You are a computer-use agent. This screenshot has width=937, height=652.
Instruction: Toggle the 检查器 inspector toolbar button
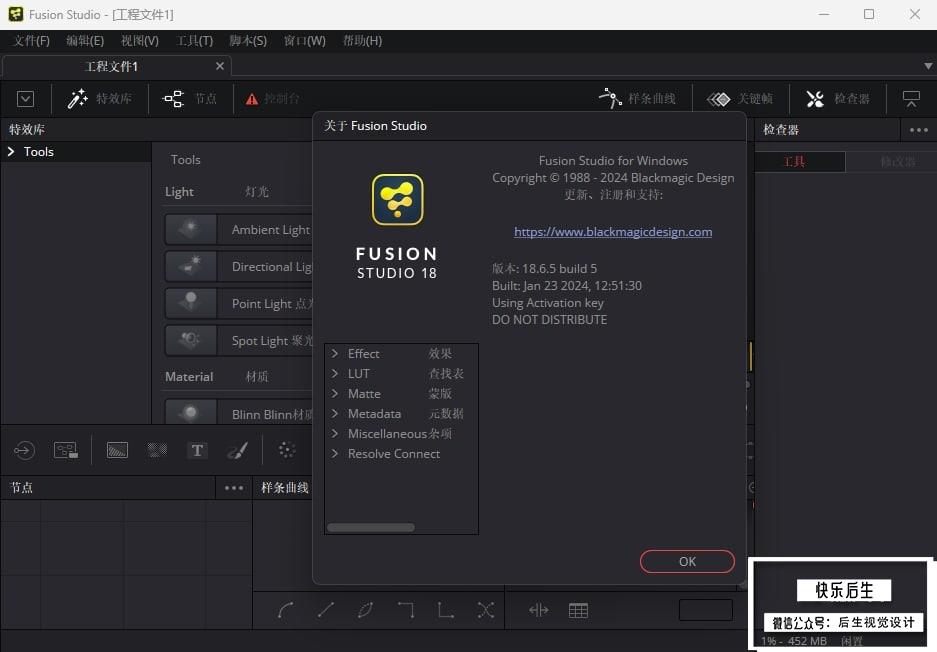pos(838,99)
